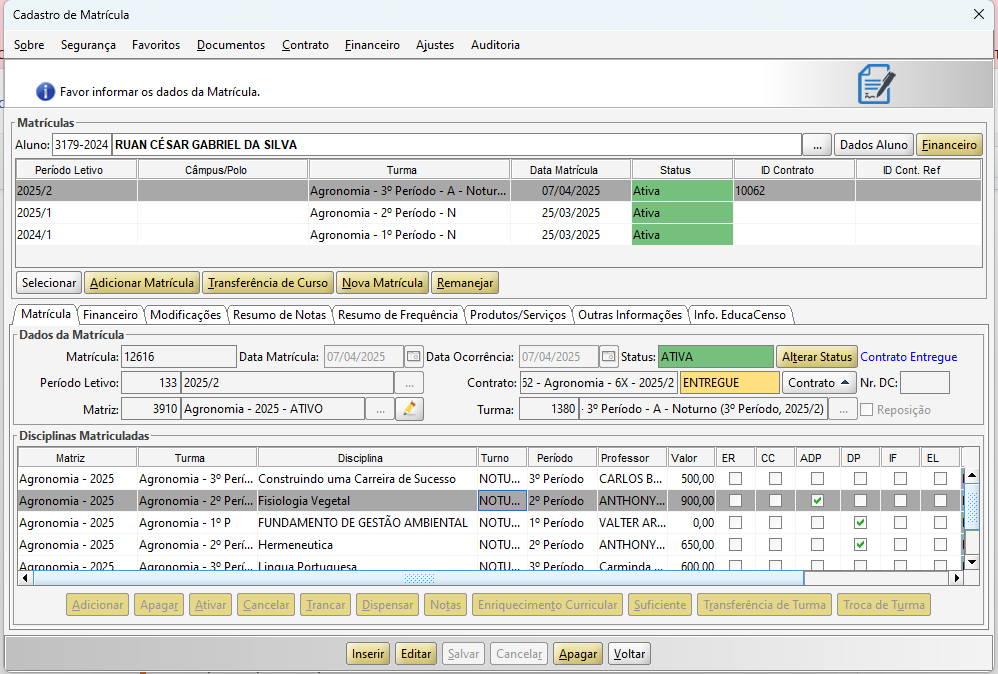Switch to the Financeiro tab
The image size is (998, 674).
(x=110, y=315)
